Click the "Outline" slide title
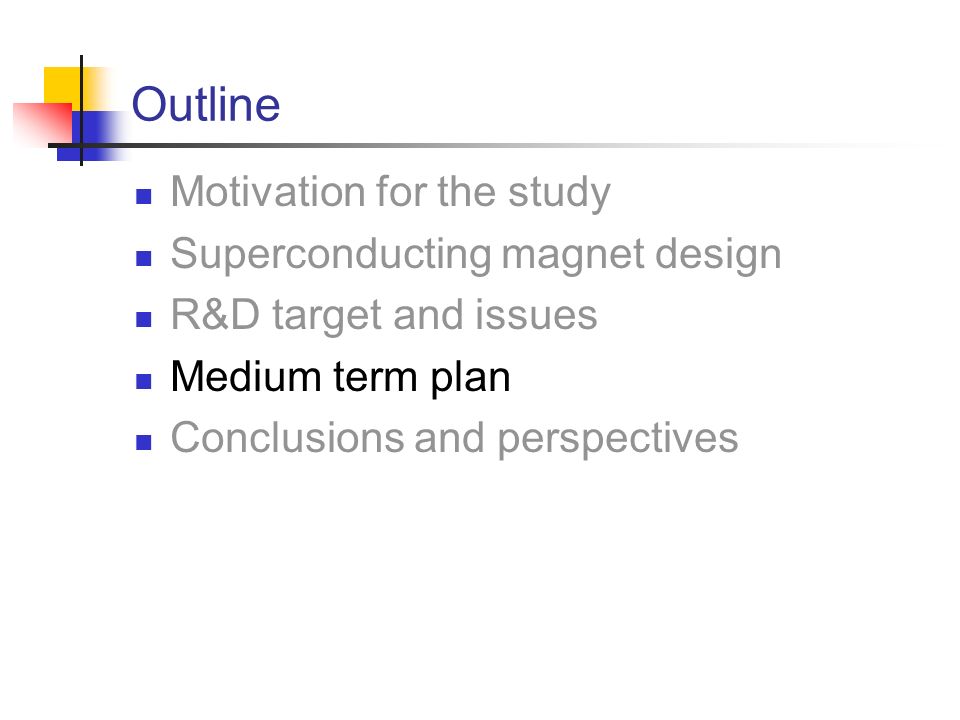 coord(206,104)
